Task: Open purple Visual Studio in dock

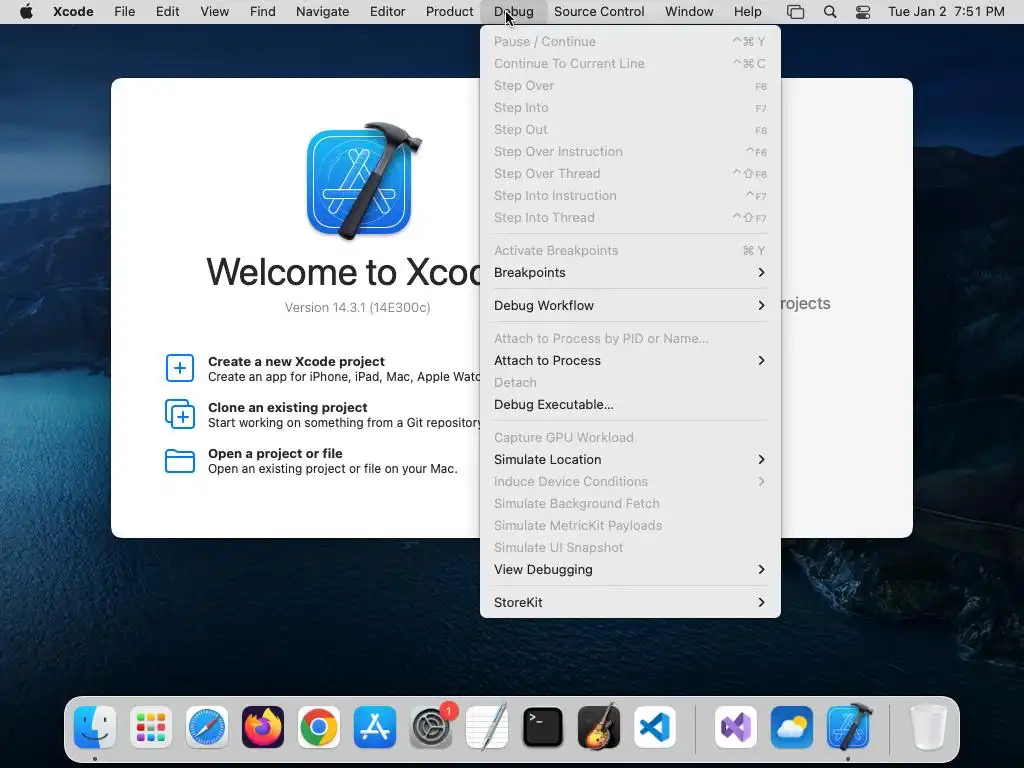Action: click(x=736, y=727)
